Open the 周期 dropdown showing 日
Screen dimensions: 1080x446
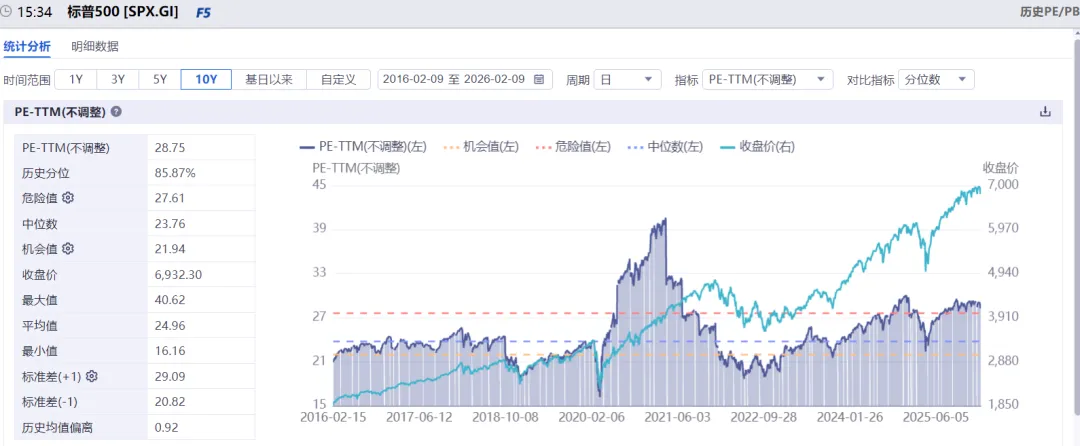tap(627, 79)
